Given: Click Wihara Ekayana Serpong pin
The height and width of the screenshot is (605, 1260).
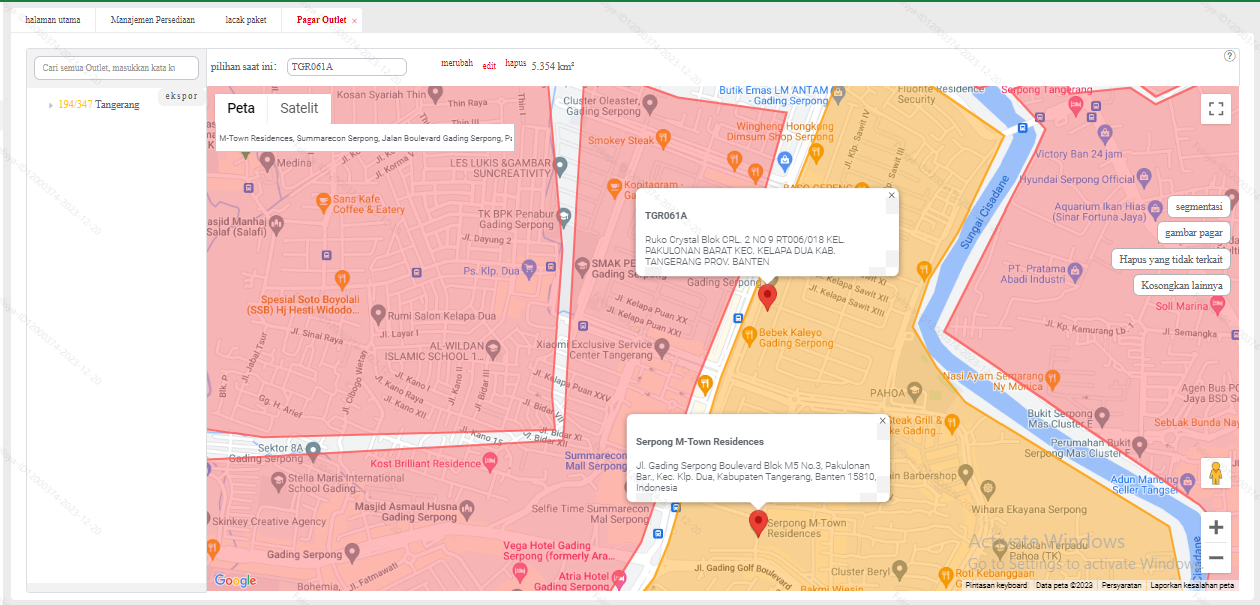Looking at the screenshot, I should click(x=988, y=490).
